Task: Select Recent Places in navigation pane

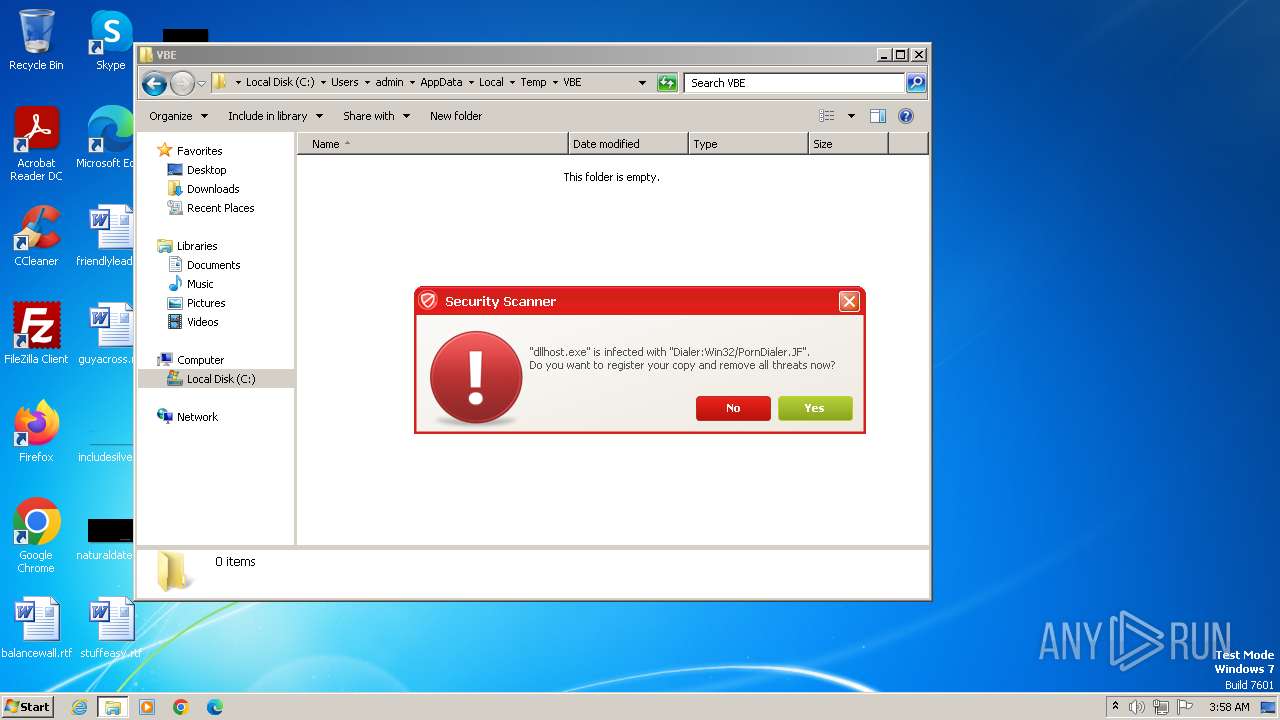Action: [220, 208]
